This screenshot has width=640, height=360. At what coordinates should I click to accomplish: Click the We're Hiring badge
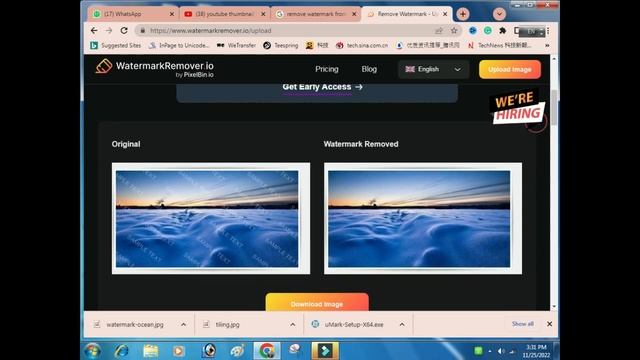(x=518, y=108)
